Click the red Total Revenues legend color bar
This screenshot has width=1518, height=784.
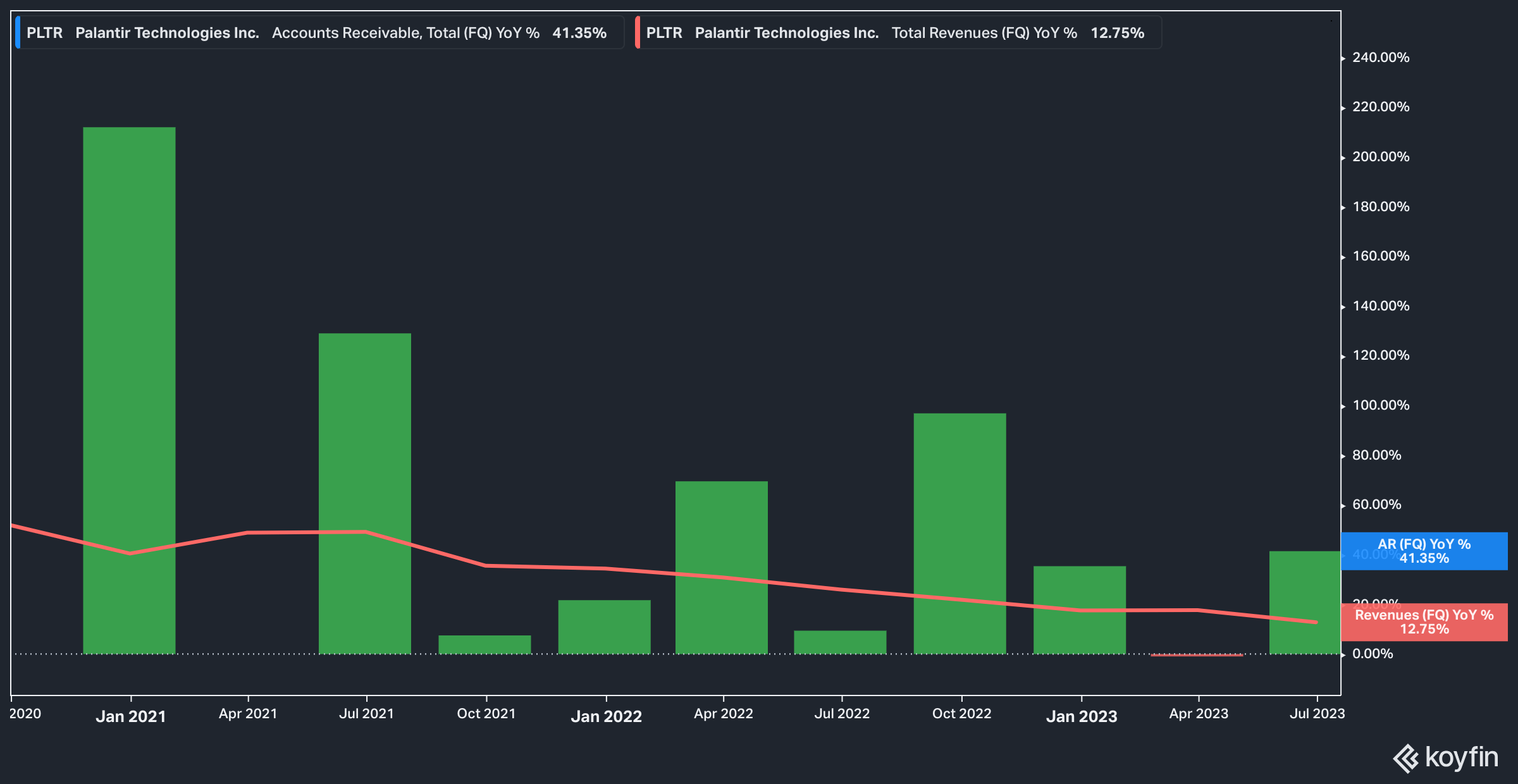pos(638,33)
